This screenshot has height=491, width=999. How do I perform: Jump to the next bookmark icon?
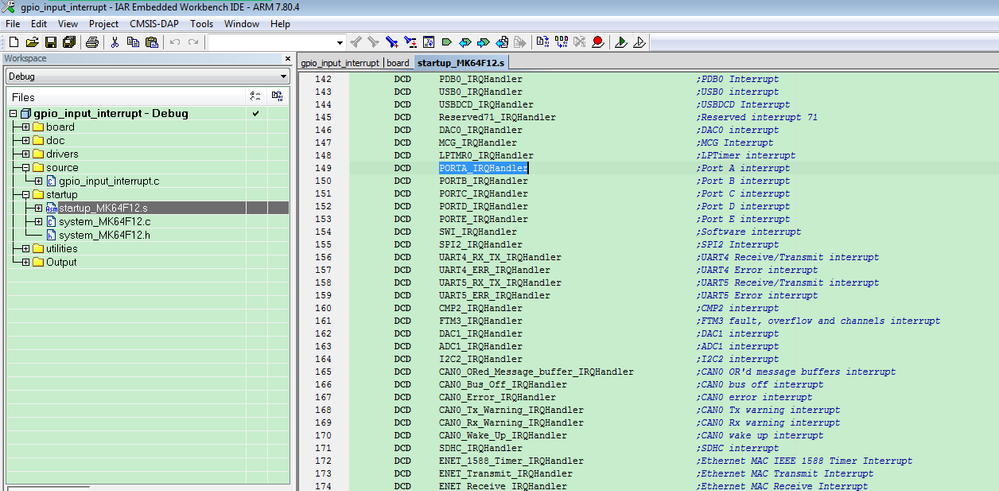[x=484, y=43]
